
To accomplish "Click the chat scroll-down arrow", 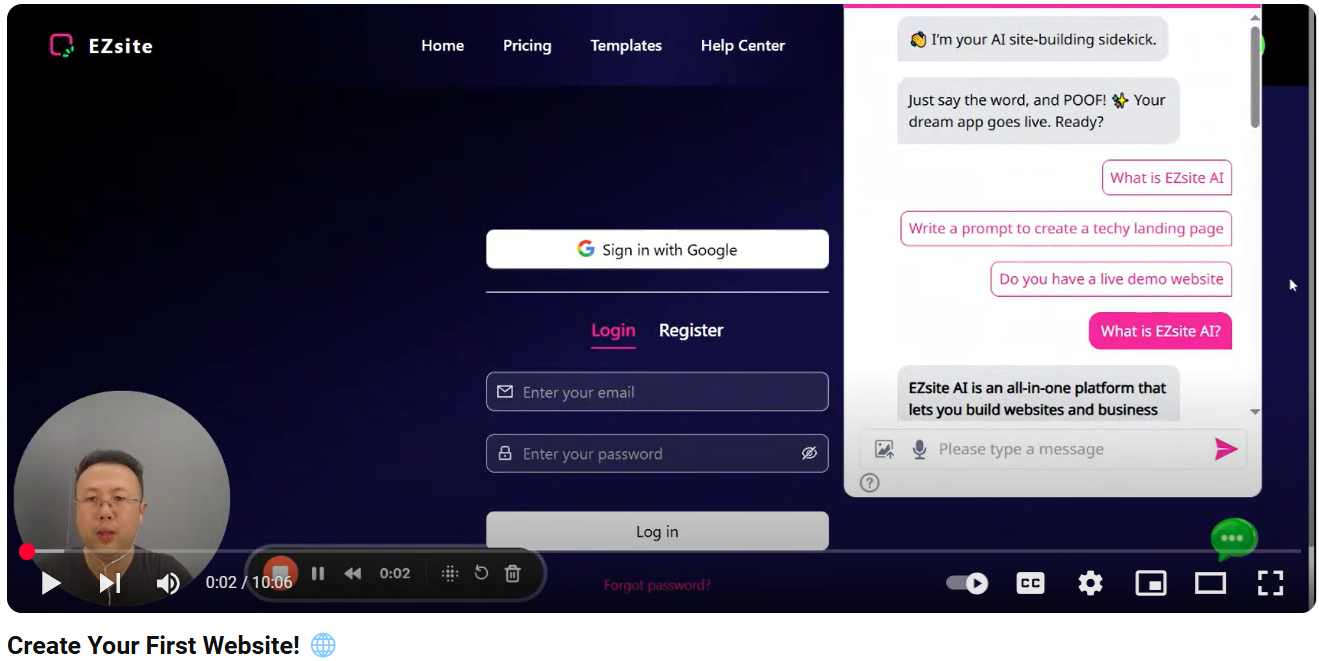I will 1255,411.
